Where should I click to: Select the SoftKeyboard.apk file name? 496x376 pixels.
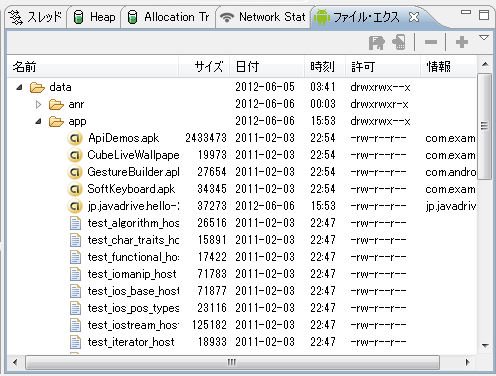131,189
